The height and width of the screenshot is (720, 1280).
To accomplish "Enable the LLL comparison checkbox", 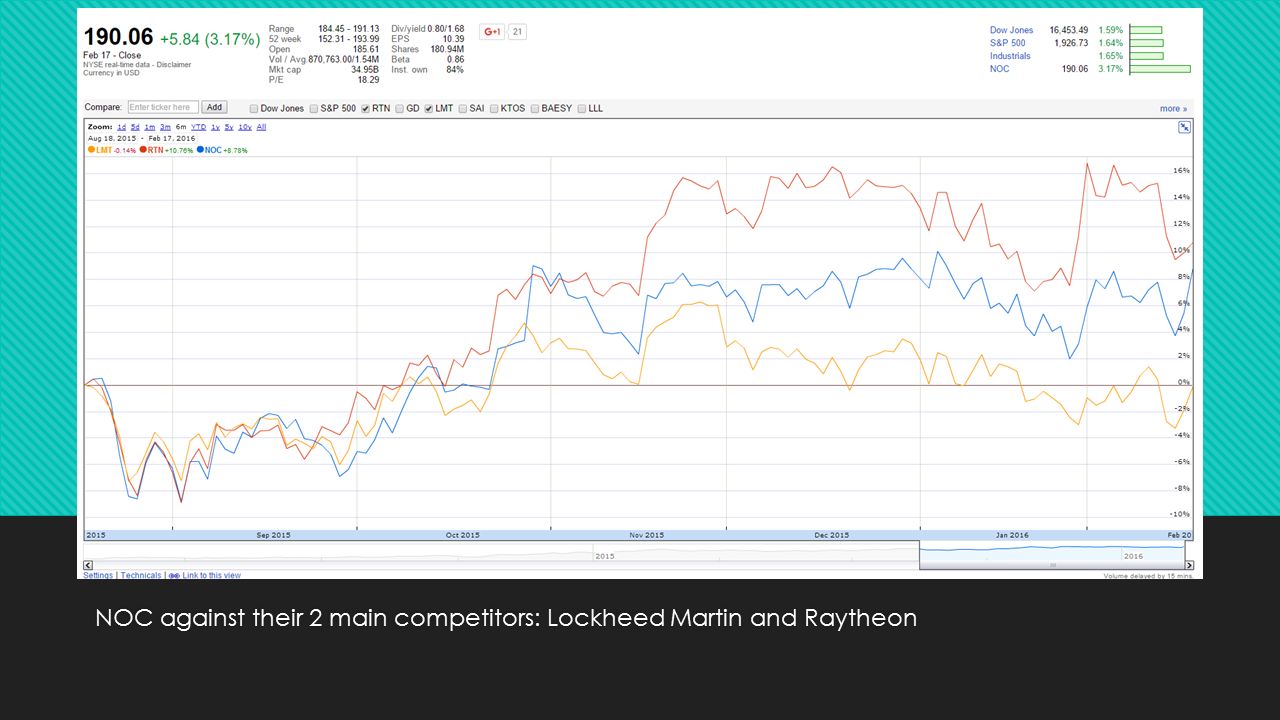I will [x=582, y=108].
